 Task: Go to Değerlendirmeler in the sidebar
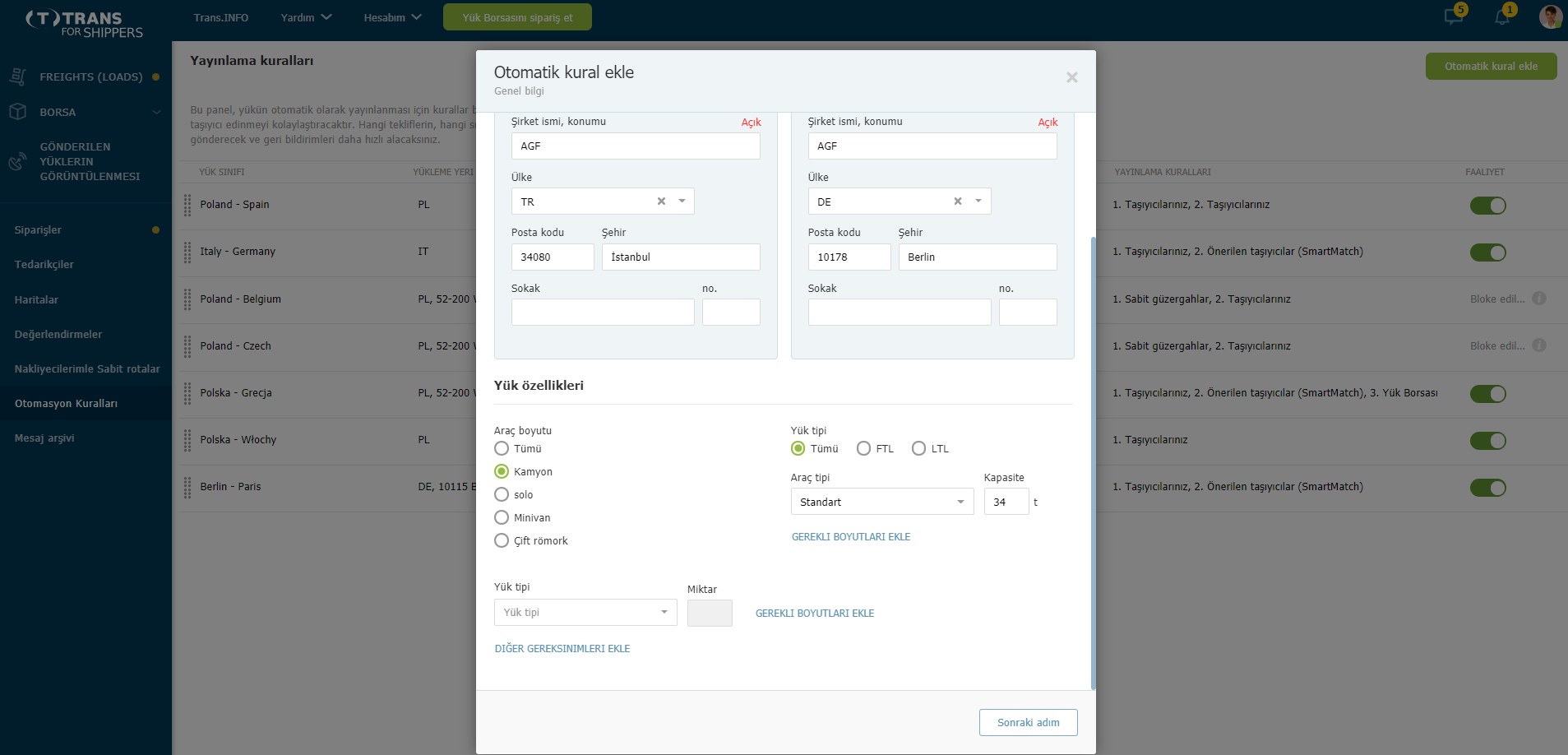point(58,334)
